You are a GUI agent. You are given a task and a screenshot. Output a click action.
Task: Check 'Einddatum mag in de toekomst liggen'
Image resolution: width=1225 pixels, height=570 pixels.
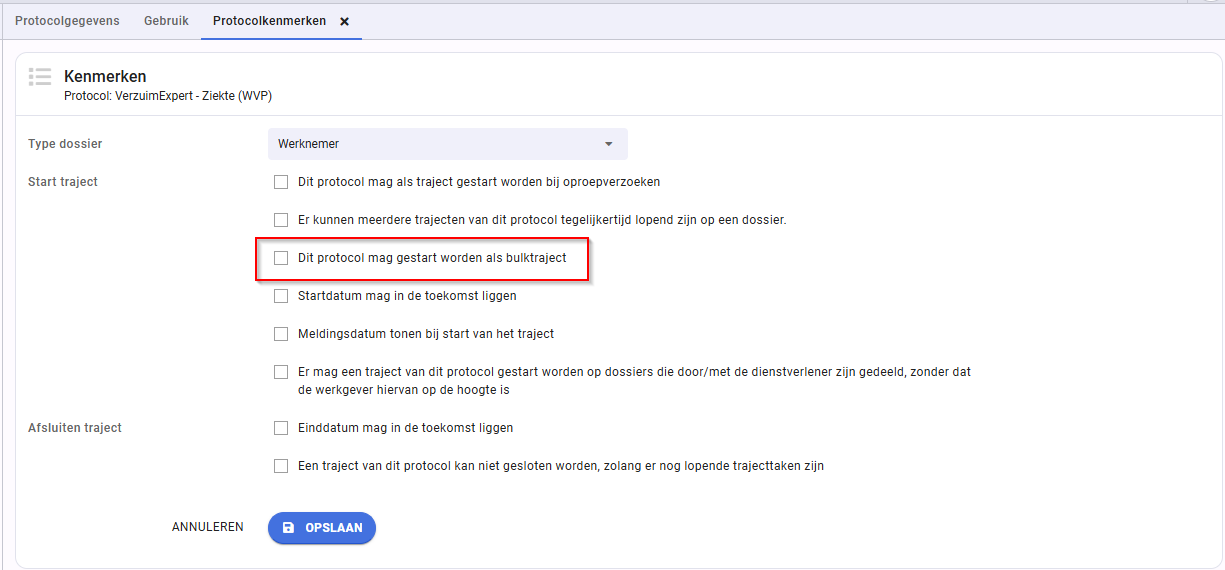coord(281,428)
